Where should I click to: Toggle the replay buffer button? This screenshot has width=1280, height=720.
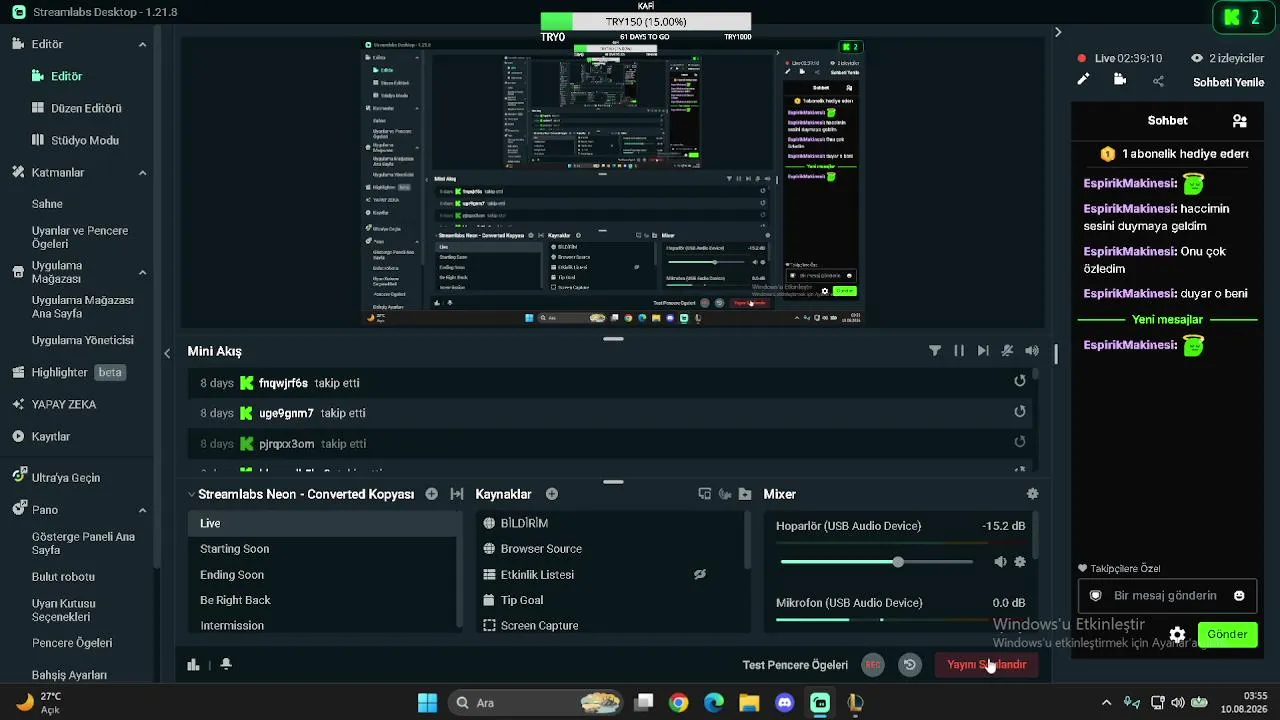tap(909, 665)
